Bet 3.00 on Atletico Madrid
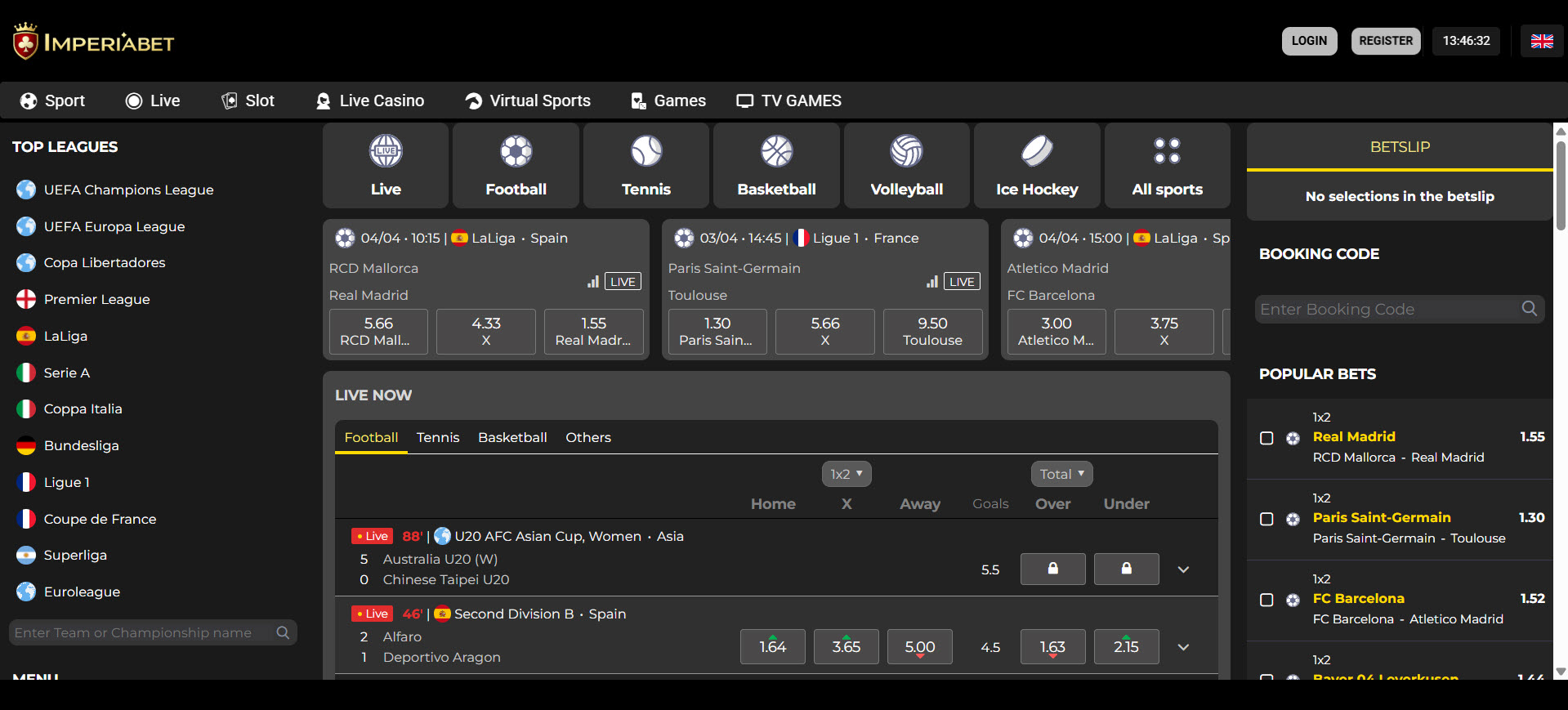The image size is (1568, 710). coord(1057,332)
